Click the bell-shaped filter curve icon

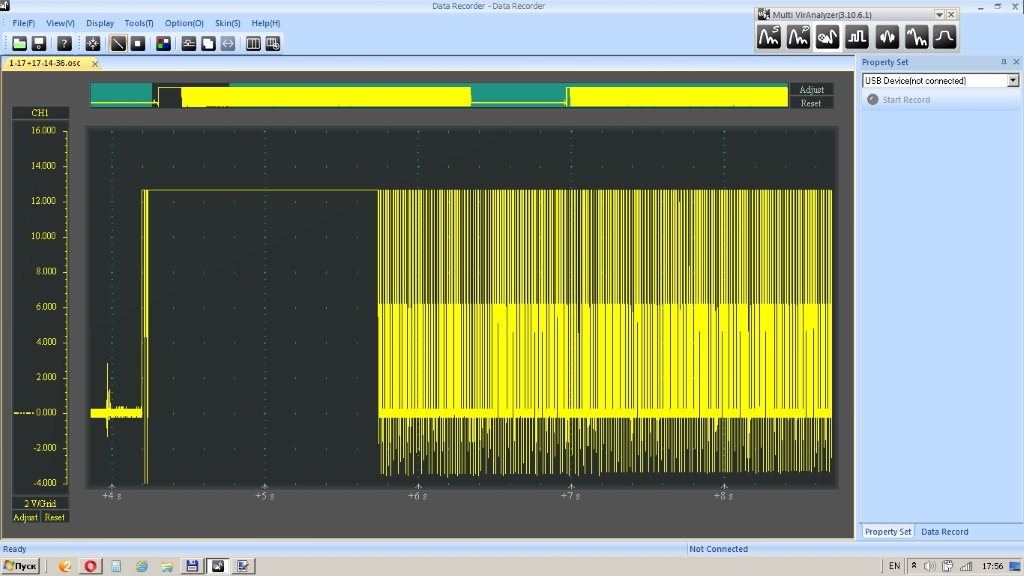click(x=944, y=38)
